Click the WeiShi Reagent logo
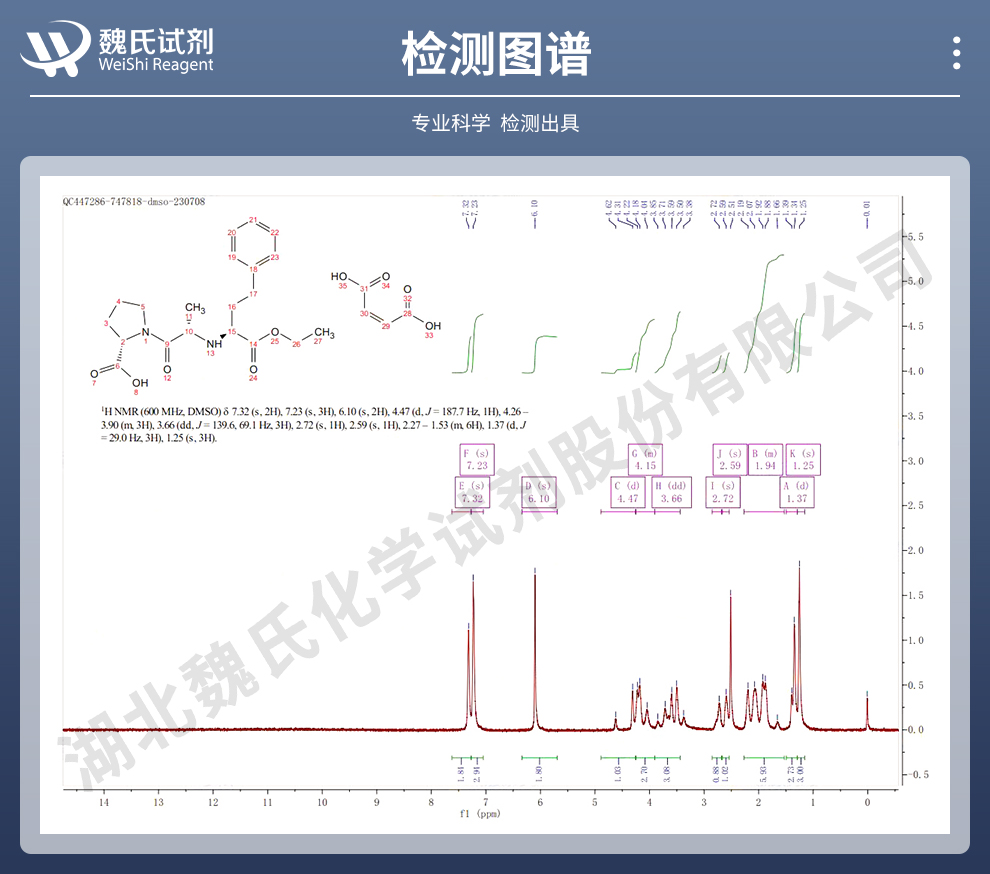This screenshot has width=990, height=874. [118, 49]
